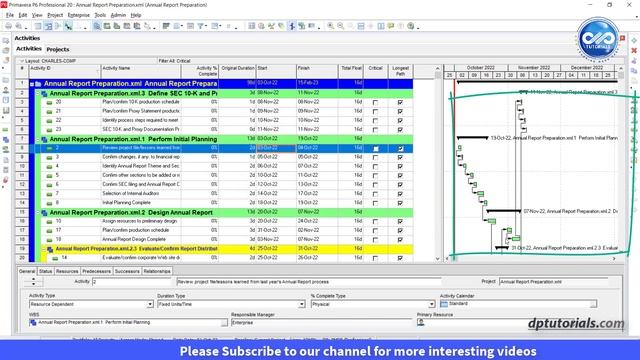640x360 pixels.
Task: Click previous/next activity stepper arrows
Action: click(x=33, y=282)
